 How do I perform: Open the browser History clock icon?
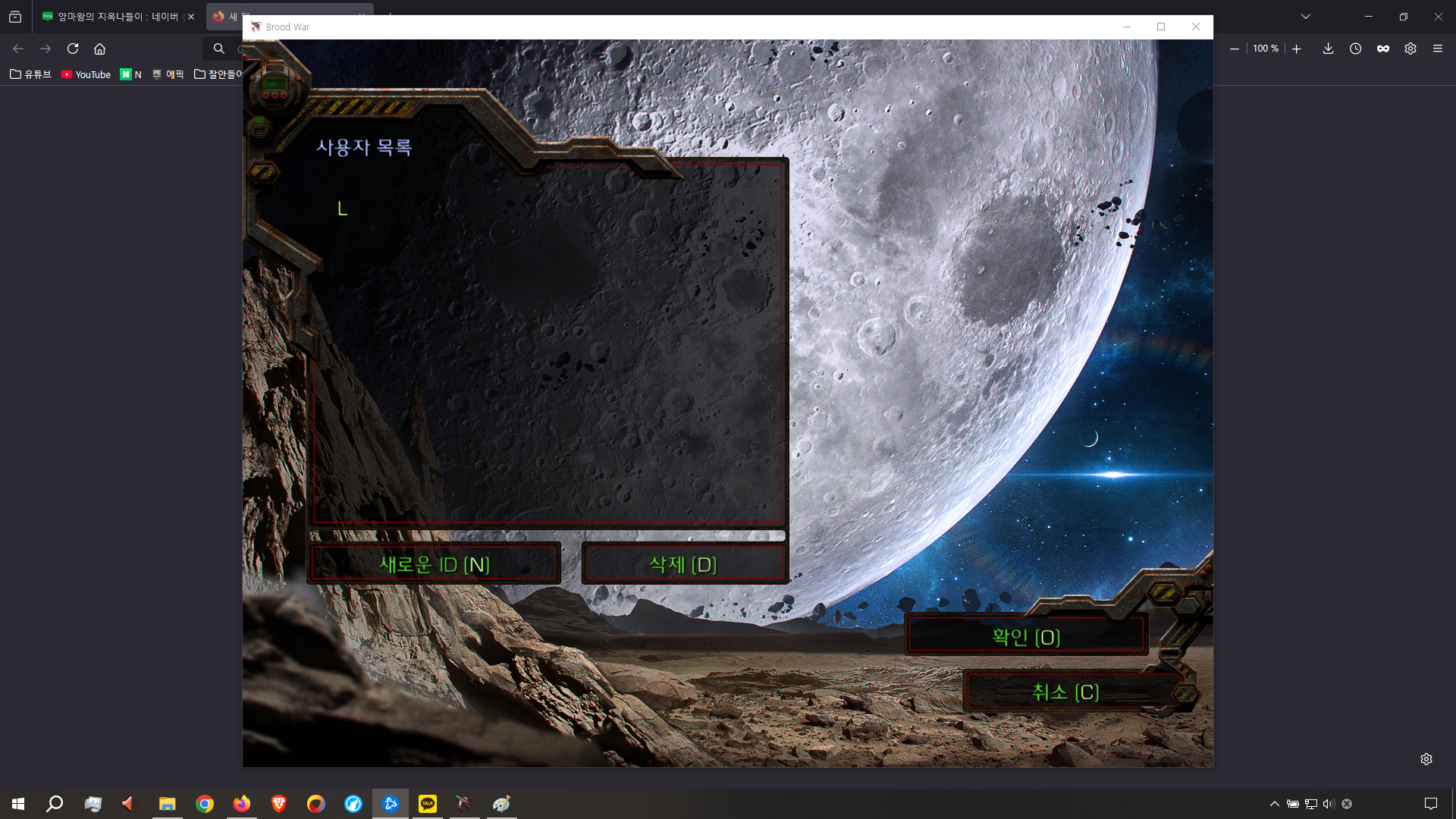click(x=1355, y=49)
